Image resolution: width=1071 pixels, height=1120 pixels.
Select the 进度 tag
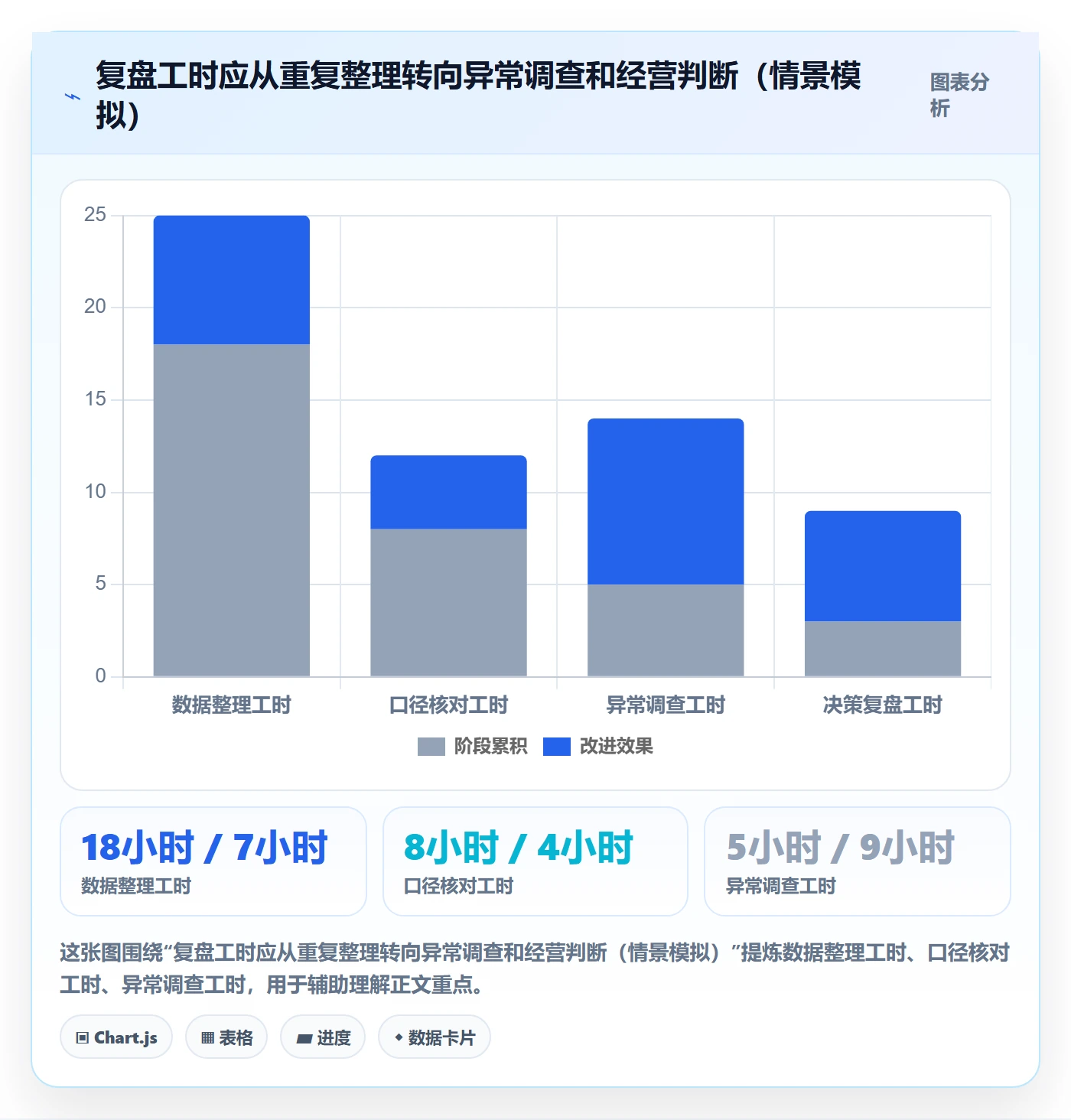pos(323,1037)
